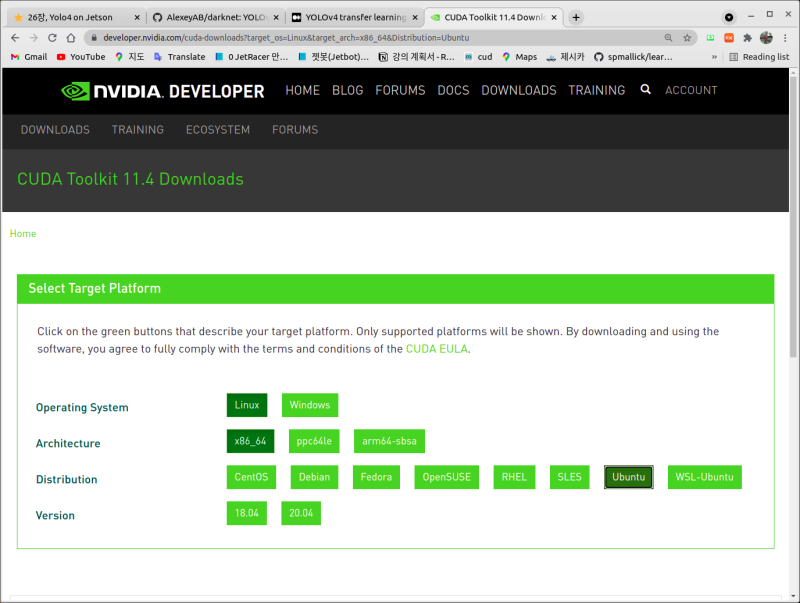Open the spmallick/lear... GitHub bookmark
This screenshot has height=603, width=800.
coord(633,57)
